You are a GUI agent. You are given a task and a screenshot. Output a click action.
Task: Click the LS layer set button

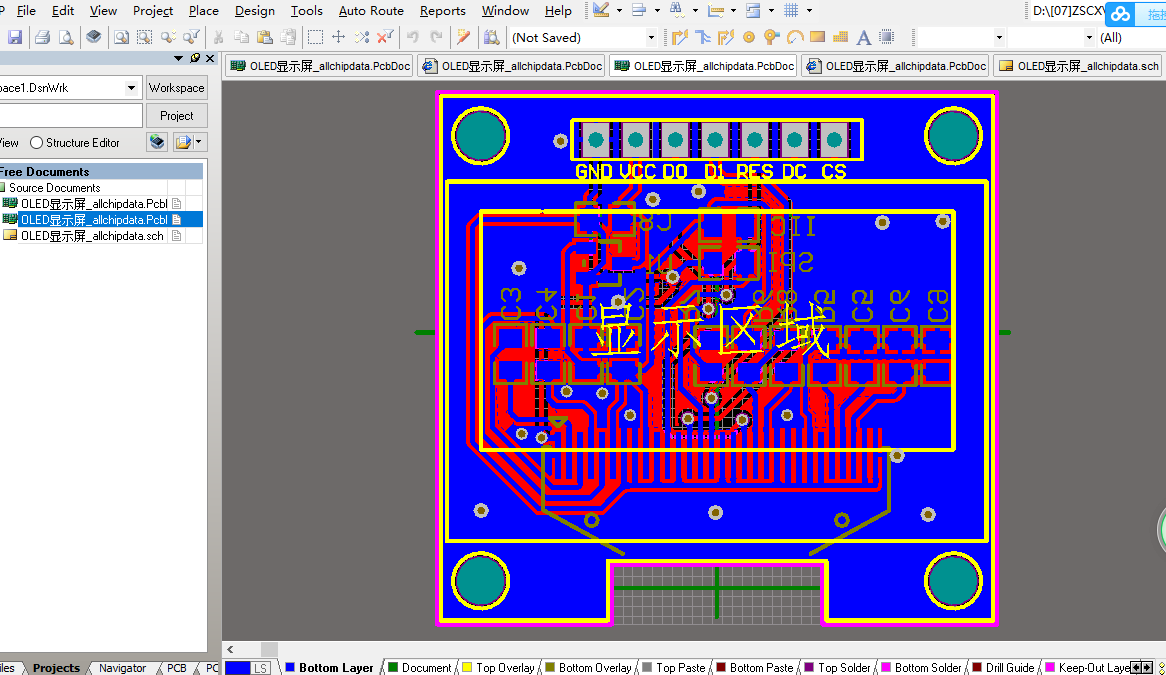click(260, 668)
